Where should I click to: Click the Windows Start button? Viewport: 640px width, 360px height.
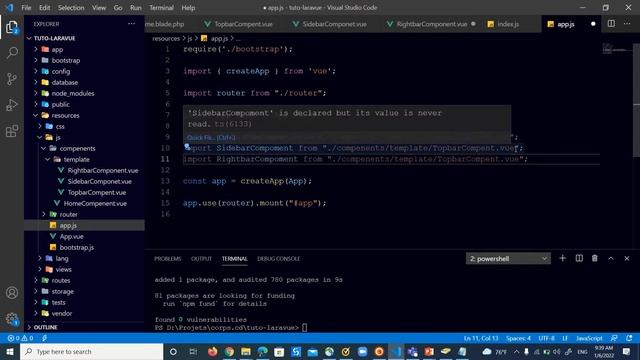(10, 351)
